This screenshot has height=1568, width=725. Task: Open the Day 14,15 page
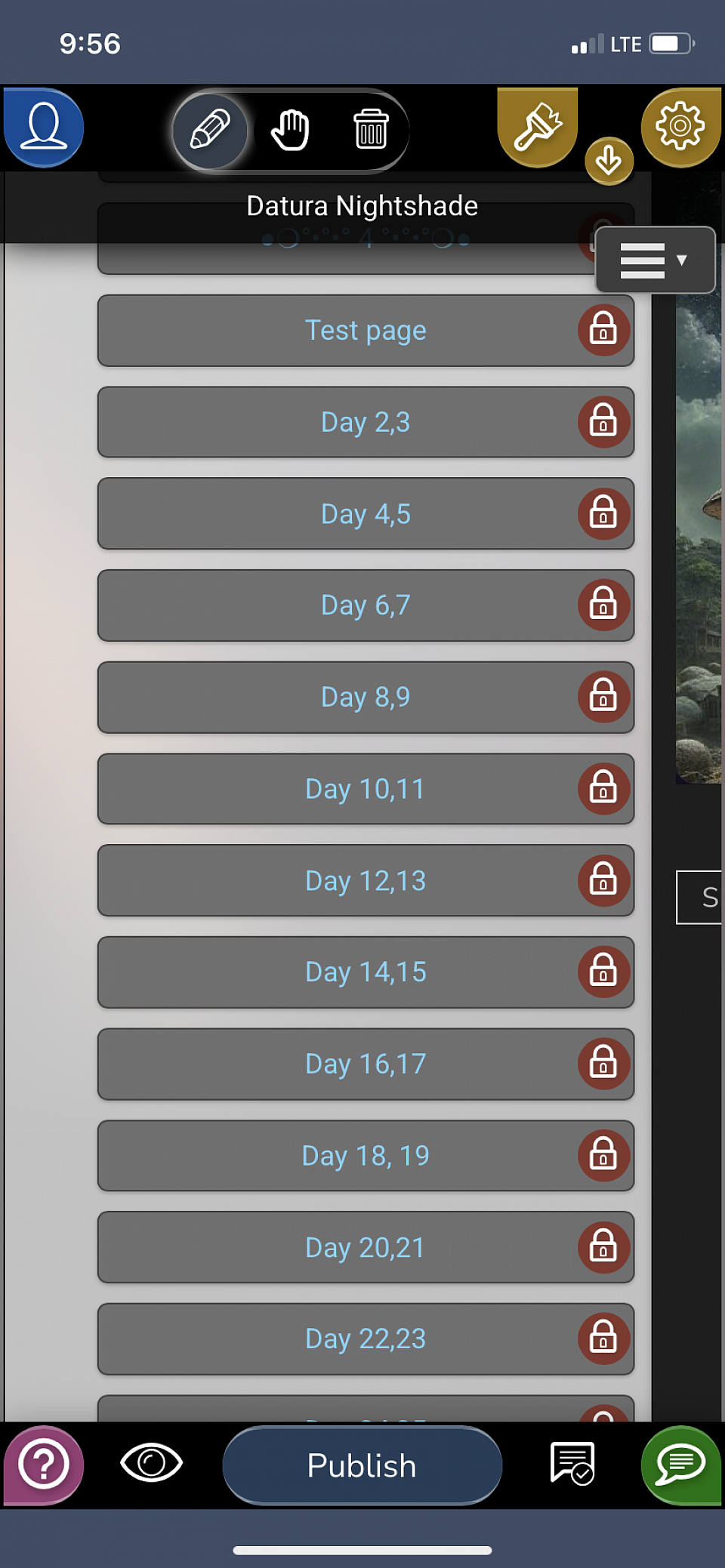pos(366,972)
